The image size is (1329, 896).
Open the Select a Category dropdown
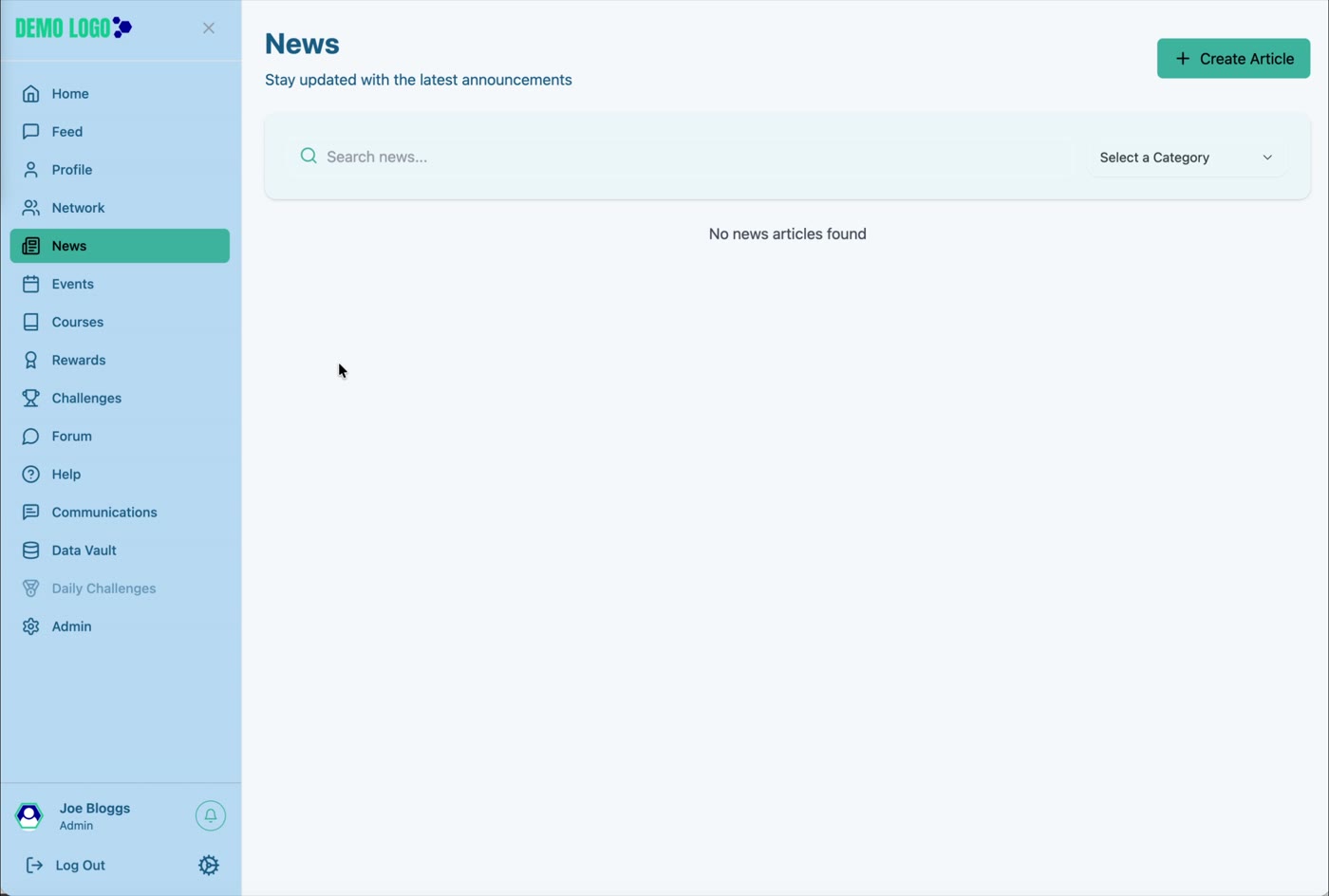(x=1186, y=158)
